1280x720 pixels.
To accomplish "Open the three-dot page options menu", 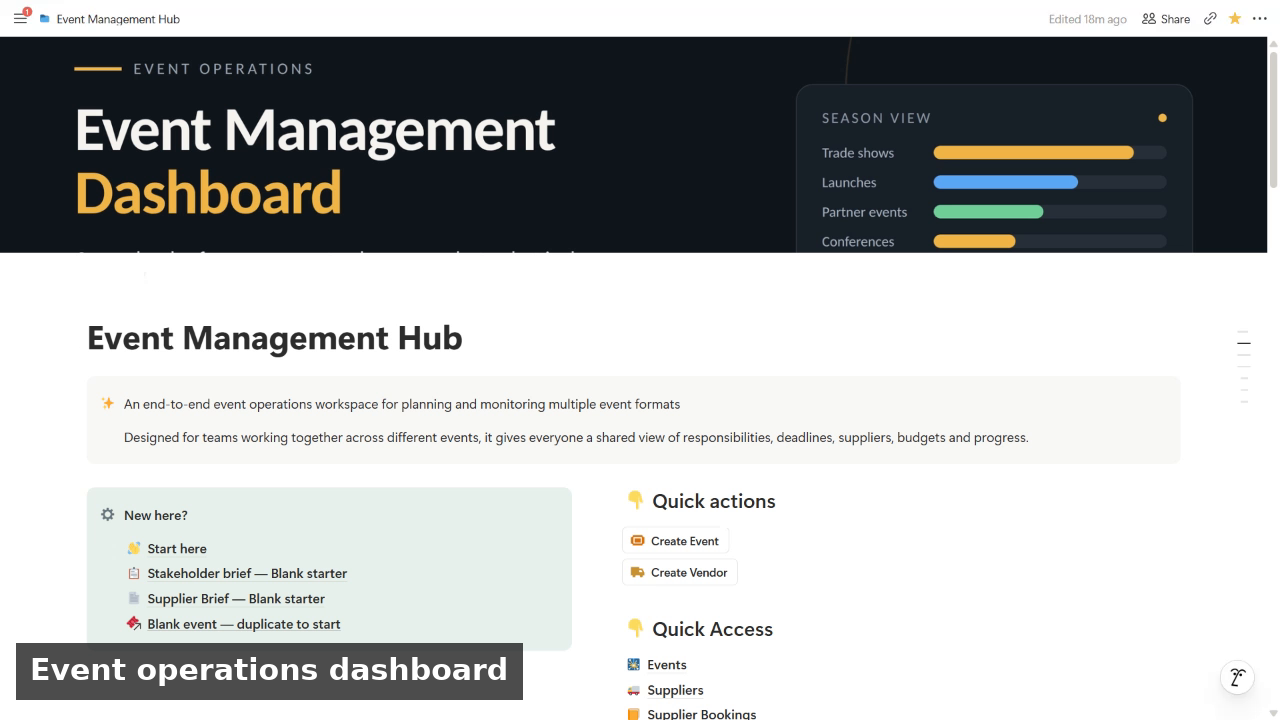I will pos(1260,18).
